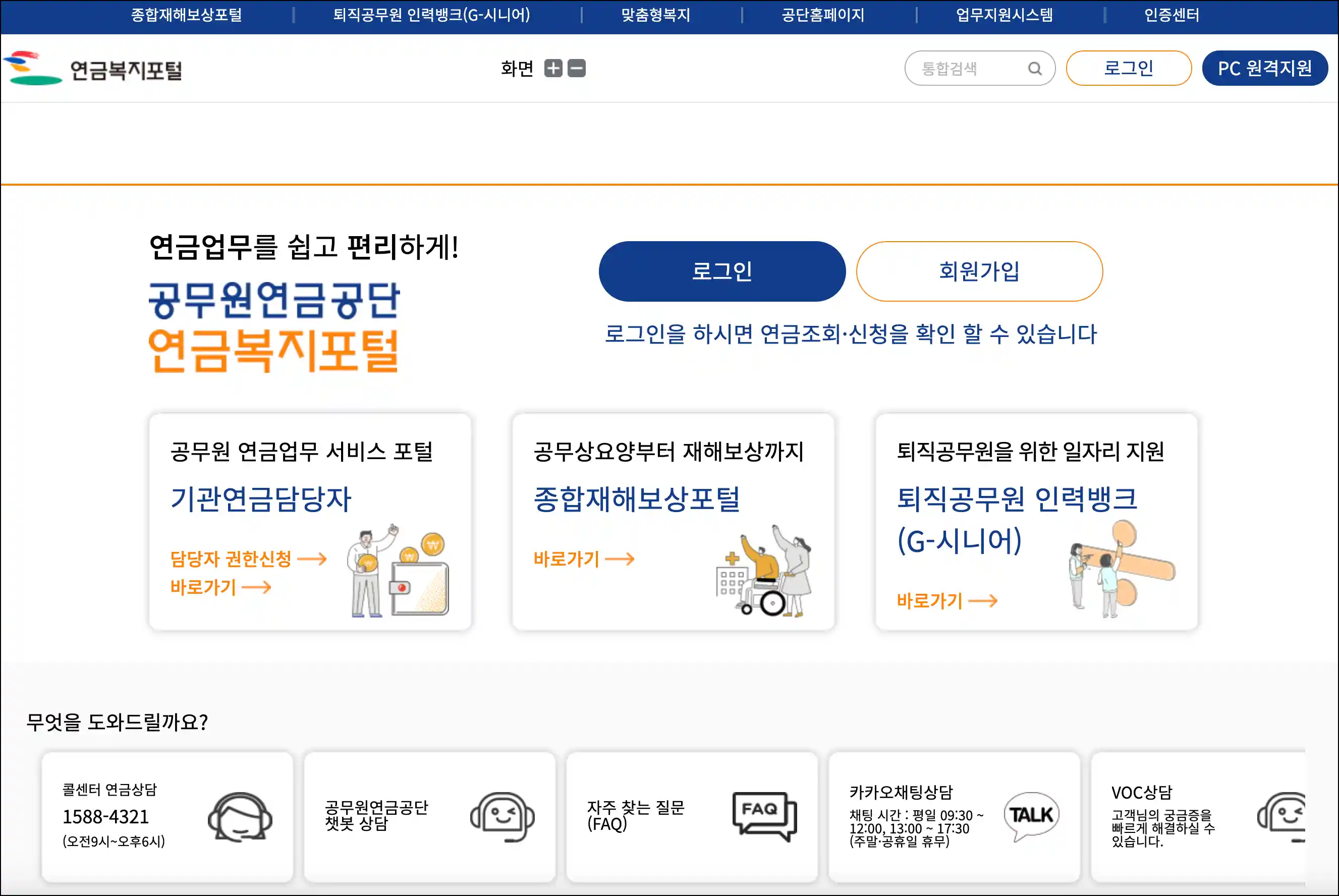Click the 기관연금담당자 title
The width and height of the screenshot is (1339, 896).
pos(261,499)
